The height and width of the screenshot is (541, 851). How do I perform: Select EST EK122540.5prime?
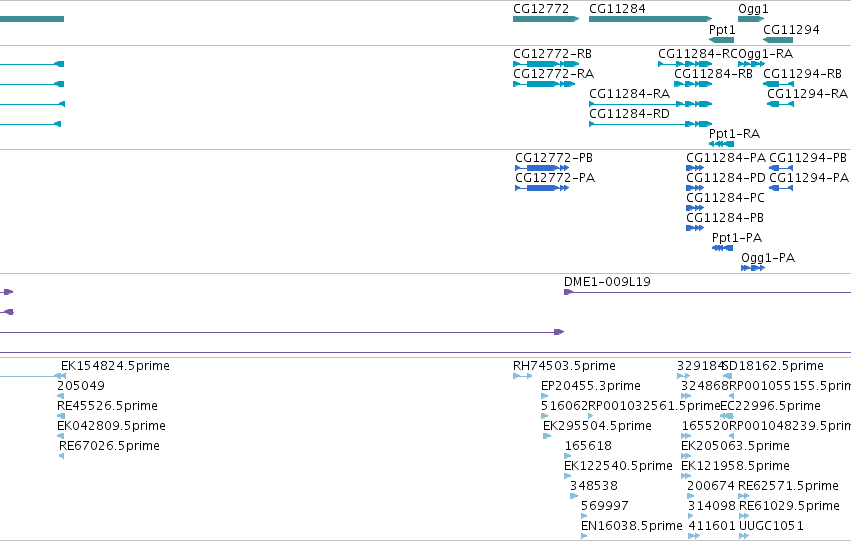(568, 476)
